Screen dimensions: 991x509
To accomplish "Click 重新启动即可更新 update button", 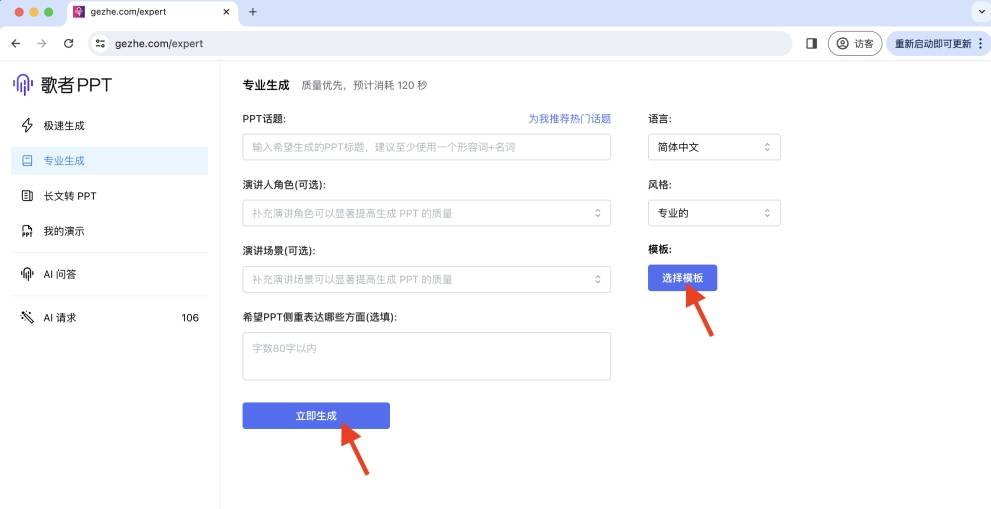I will click(937, 44).
